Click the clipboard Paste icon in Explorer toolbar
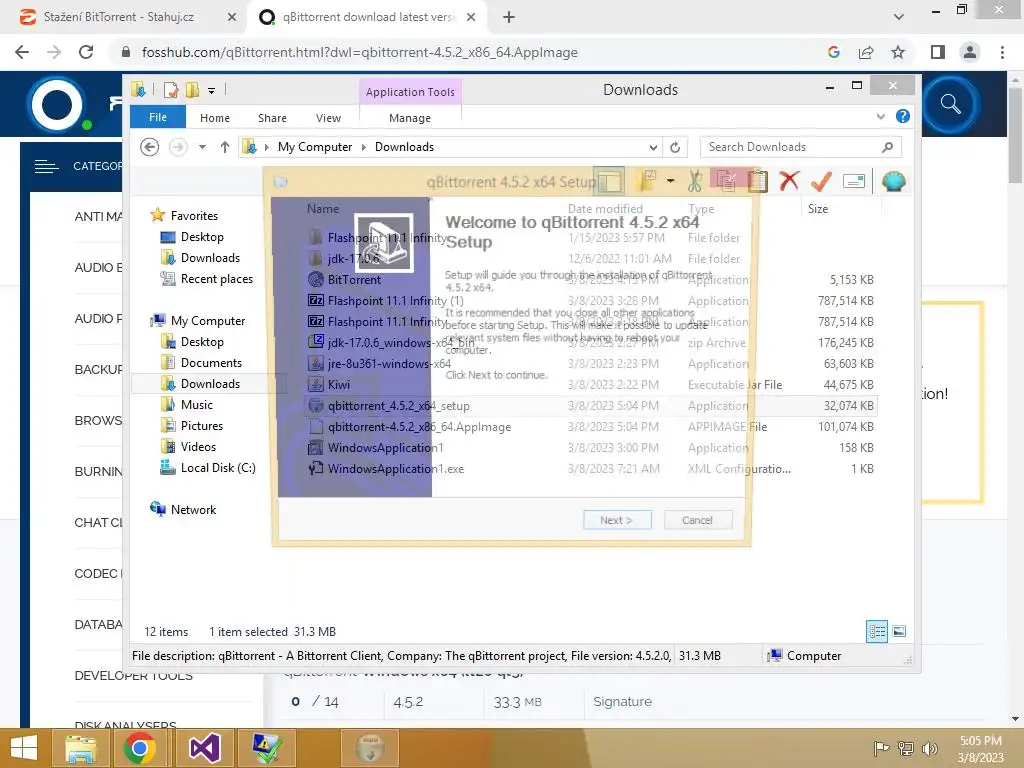The width and height of the screenshot is (1024, 768). pos(757,181)
